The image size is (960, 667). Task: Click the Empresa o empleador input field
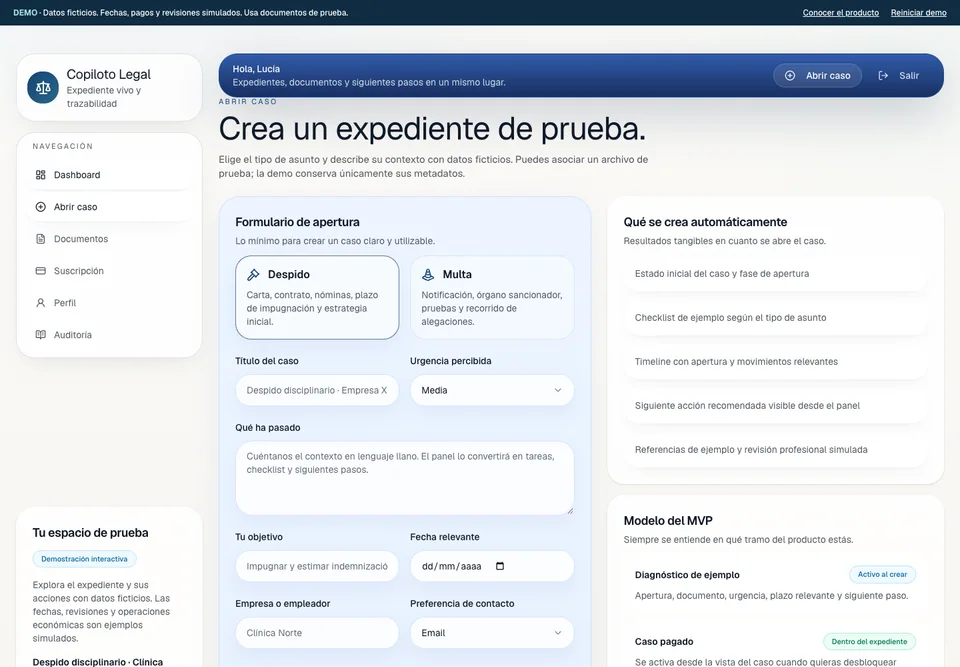[x=317, y=633]
